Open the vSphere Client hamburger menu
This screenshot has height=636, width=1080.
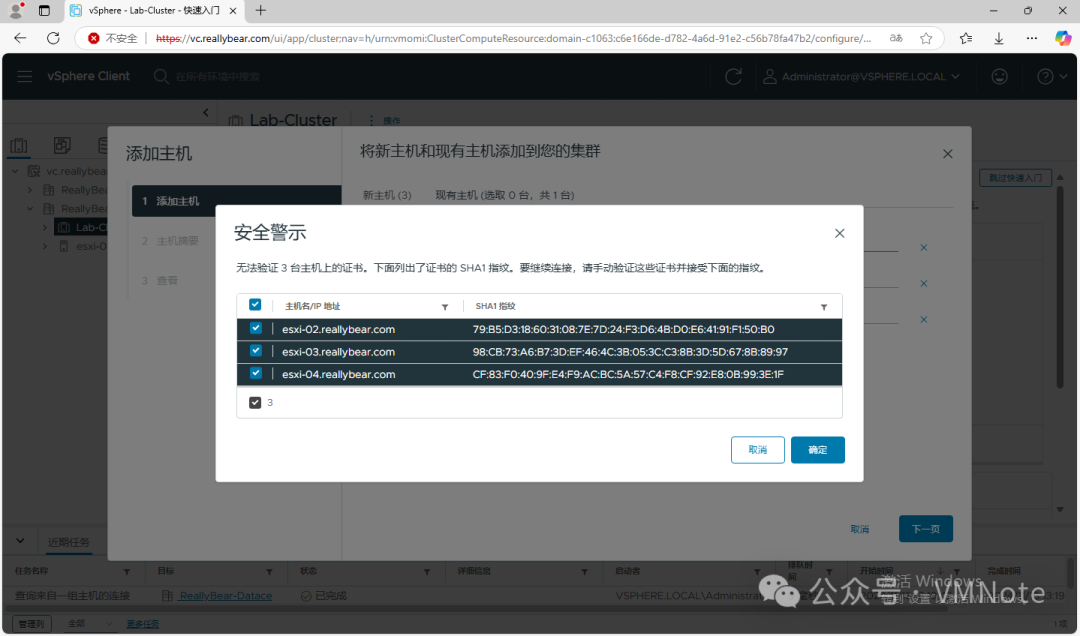pyautogui.click(x=25, y=76)
